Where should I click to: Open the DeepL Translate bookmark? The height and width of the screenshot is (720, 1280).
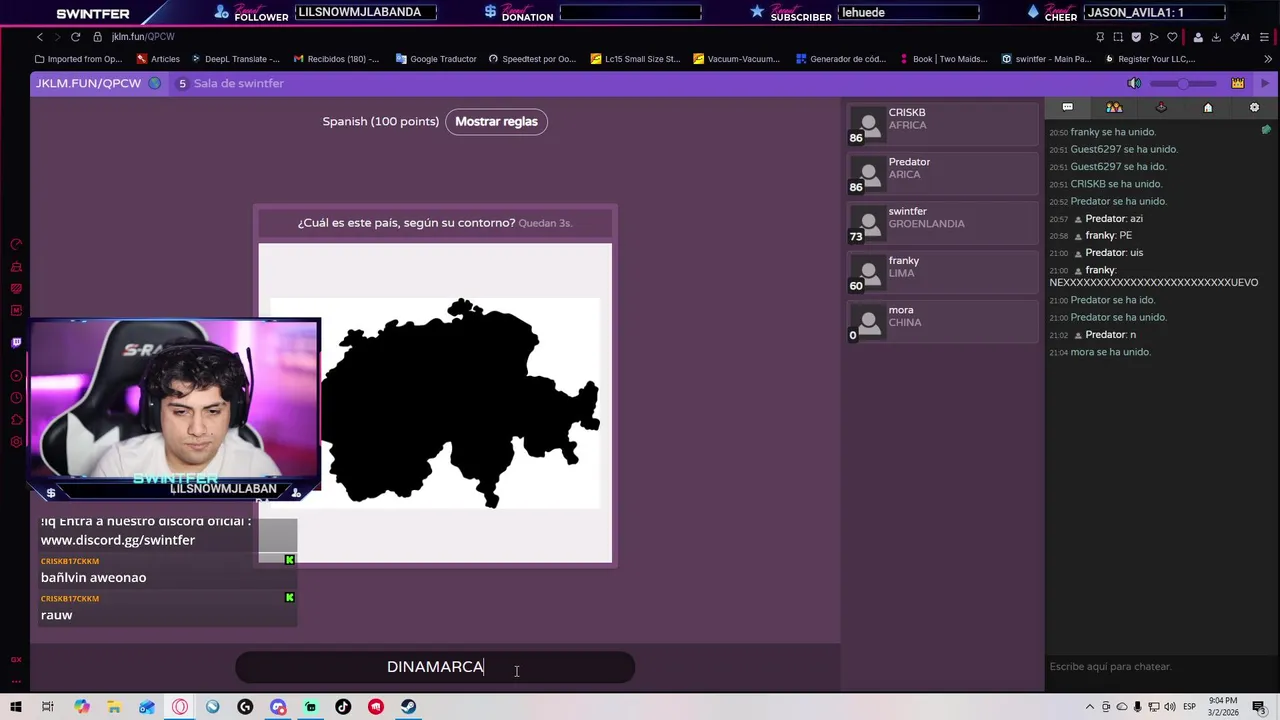coord(235,59)
